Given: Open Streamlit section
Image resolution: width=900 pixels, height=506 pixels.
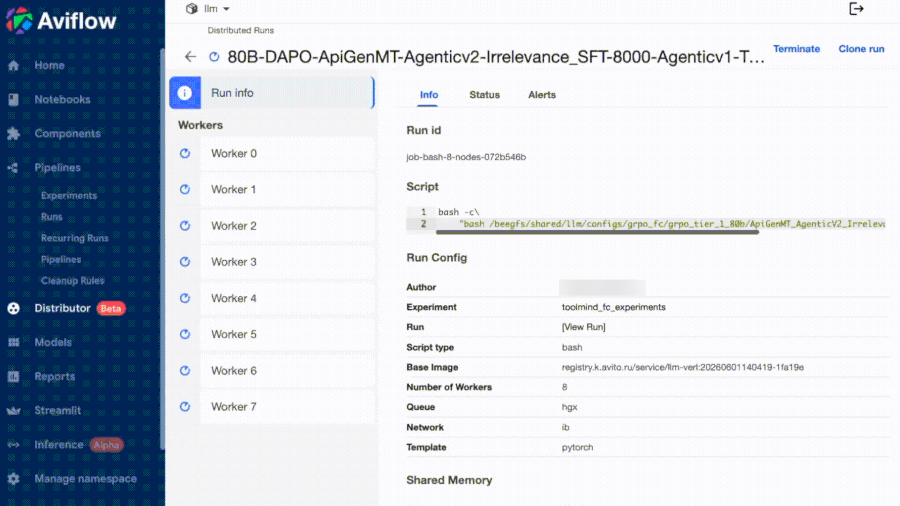Looking at the screenshot, I should [57, 411].
